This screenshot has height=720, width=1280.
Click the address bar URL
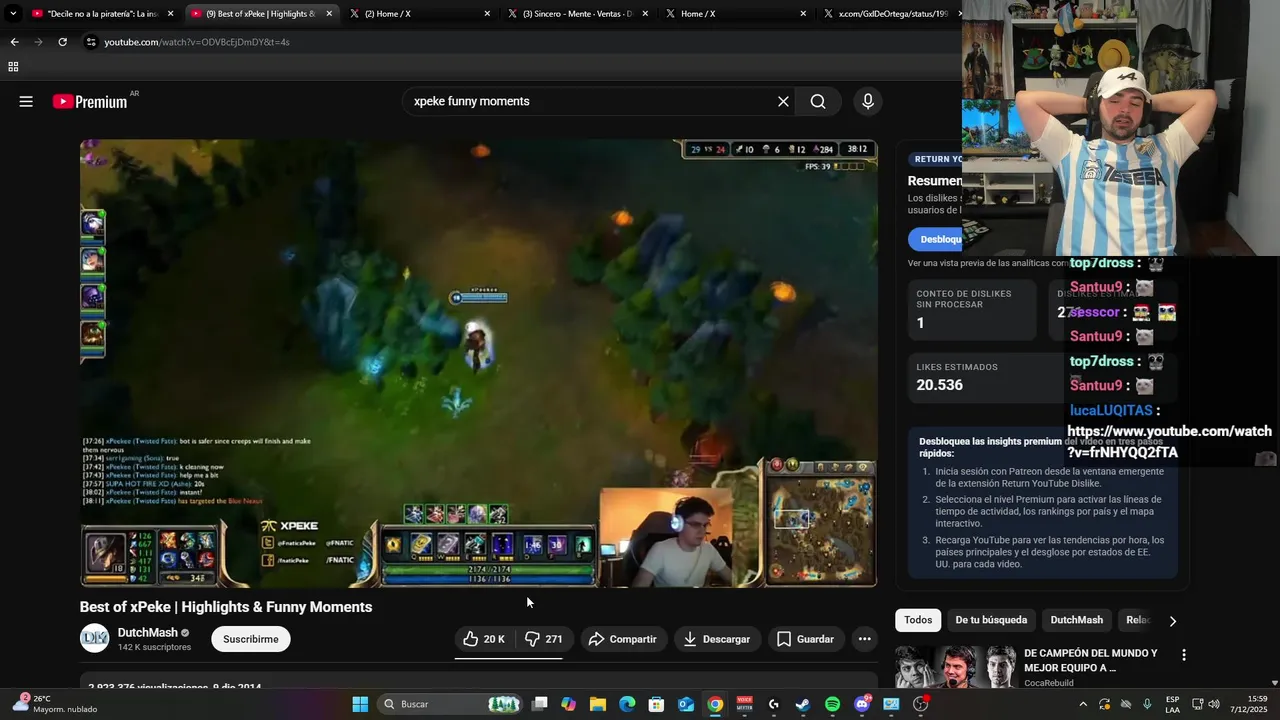tap(197, 42)
